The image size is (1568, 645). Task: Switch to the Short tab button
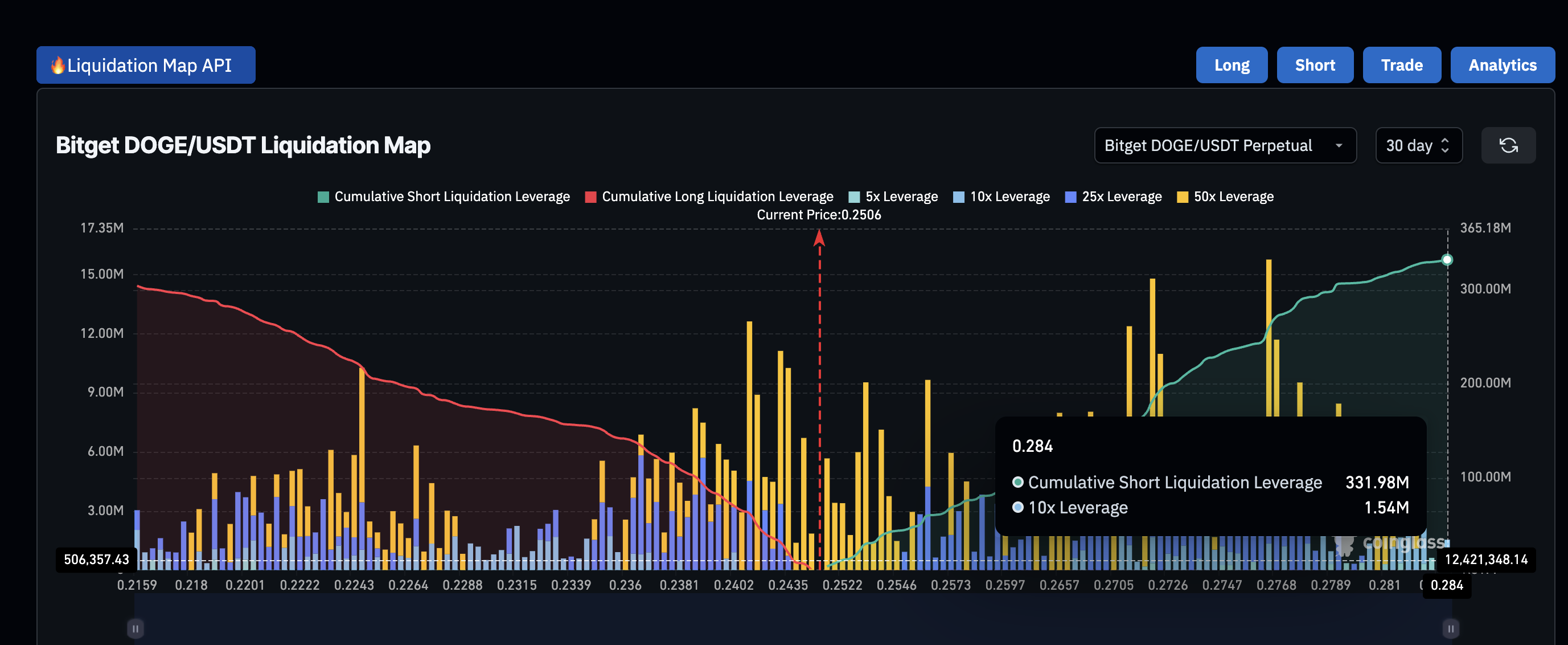click(1315, 65)
